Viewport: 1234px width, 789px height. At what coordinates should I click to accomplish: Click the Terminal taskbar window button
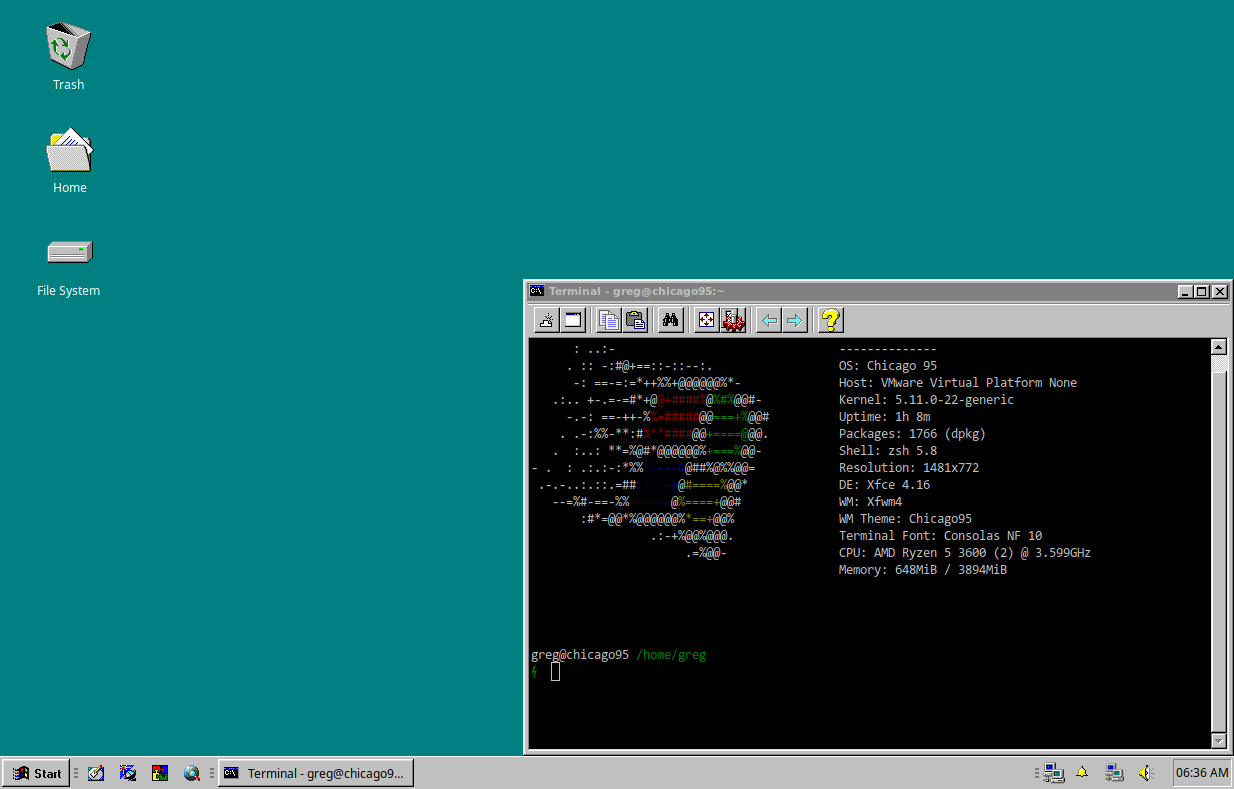pos(316,773)
